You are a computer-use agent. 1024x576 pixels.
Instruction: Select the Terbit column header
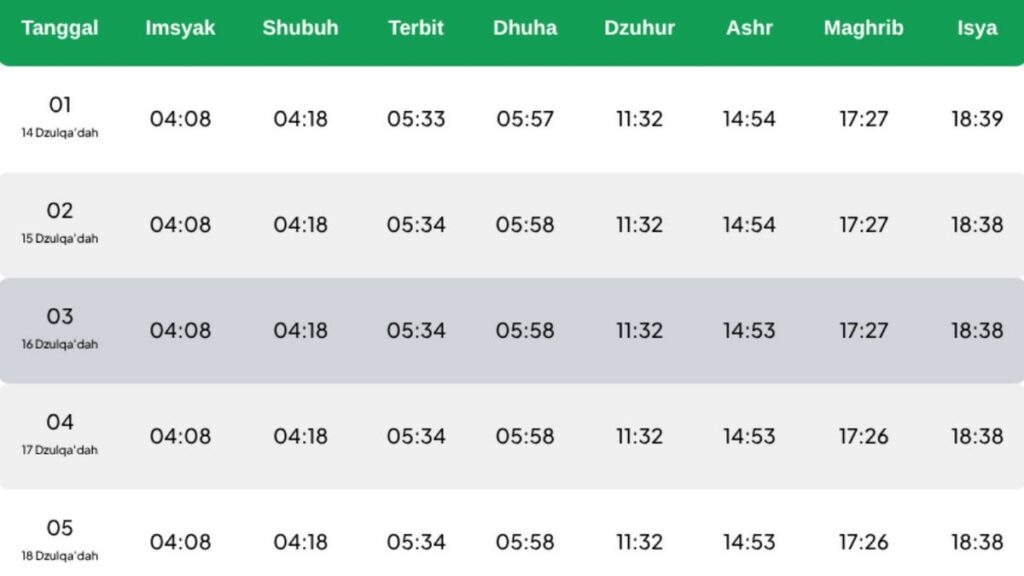click(416, 28)
